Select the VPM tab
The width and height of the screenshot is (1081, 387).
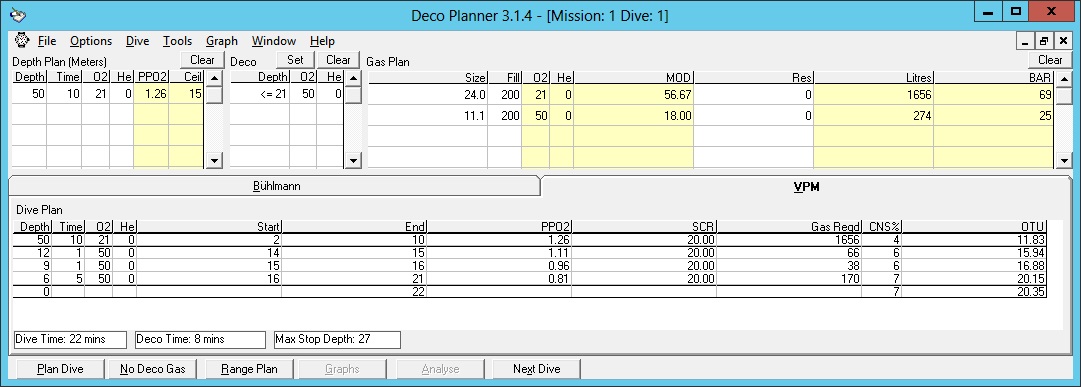(x=807, y=186)
